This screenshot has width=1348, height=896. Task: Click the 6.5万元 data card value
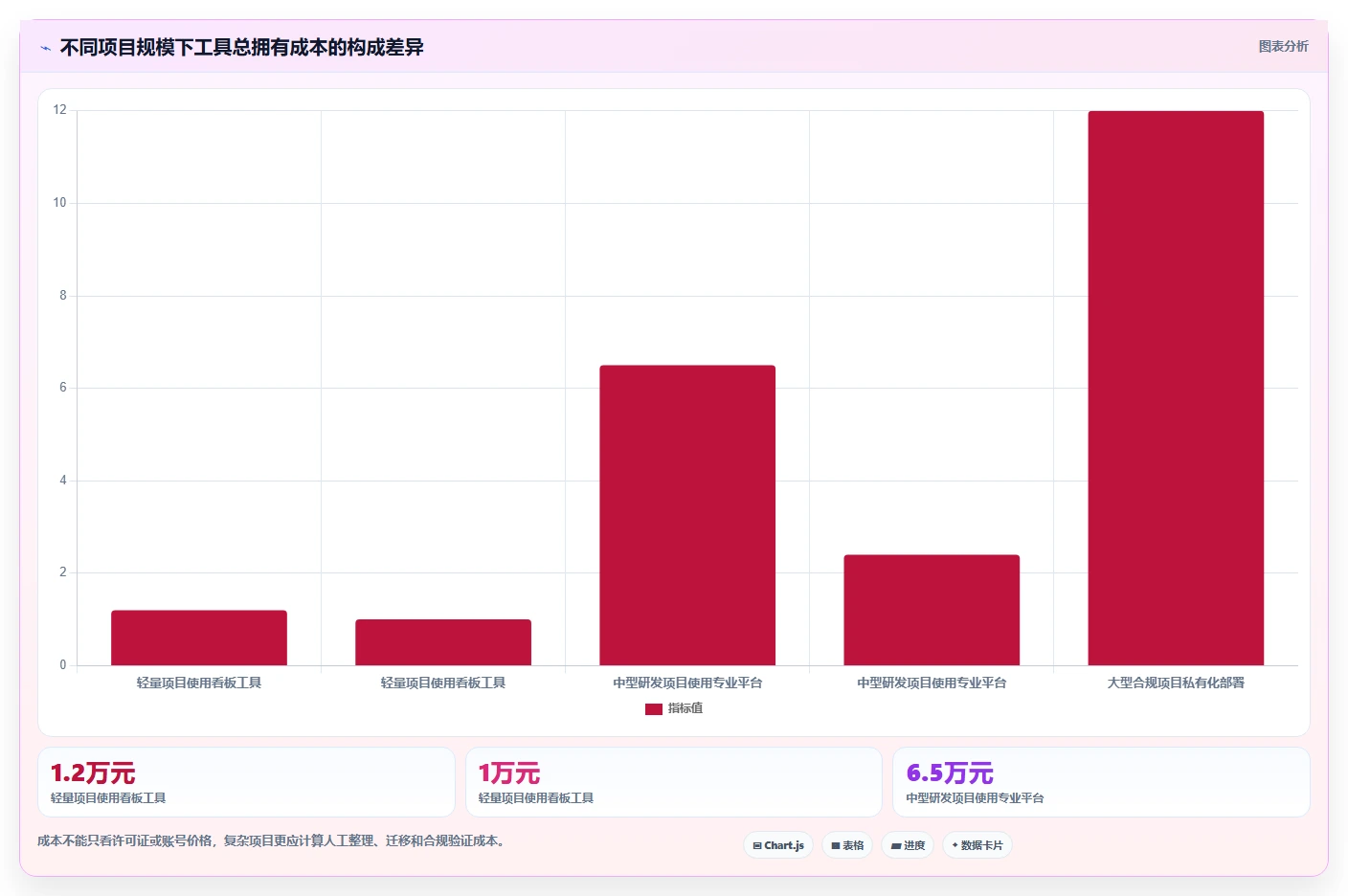[x=950, y=773]
